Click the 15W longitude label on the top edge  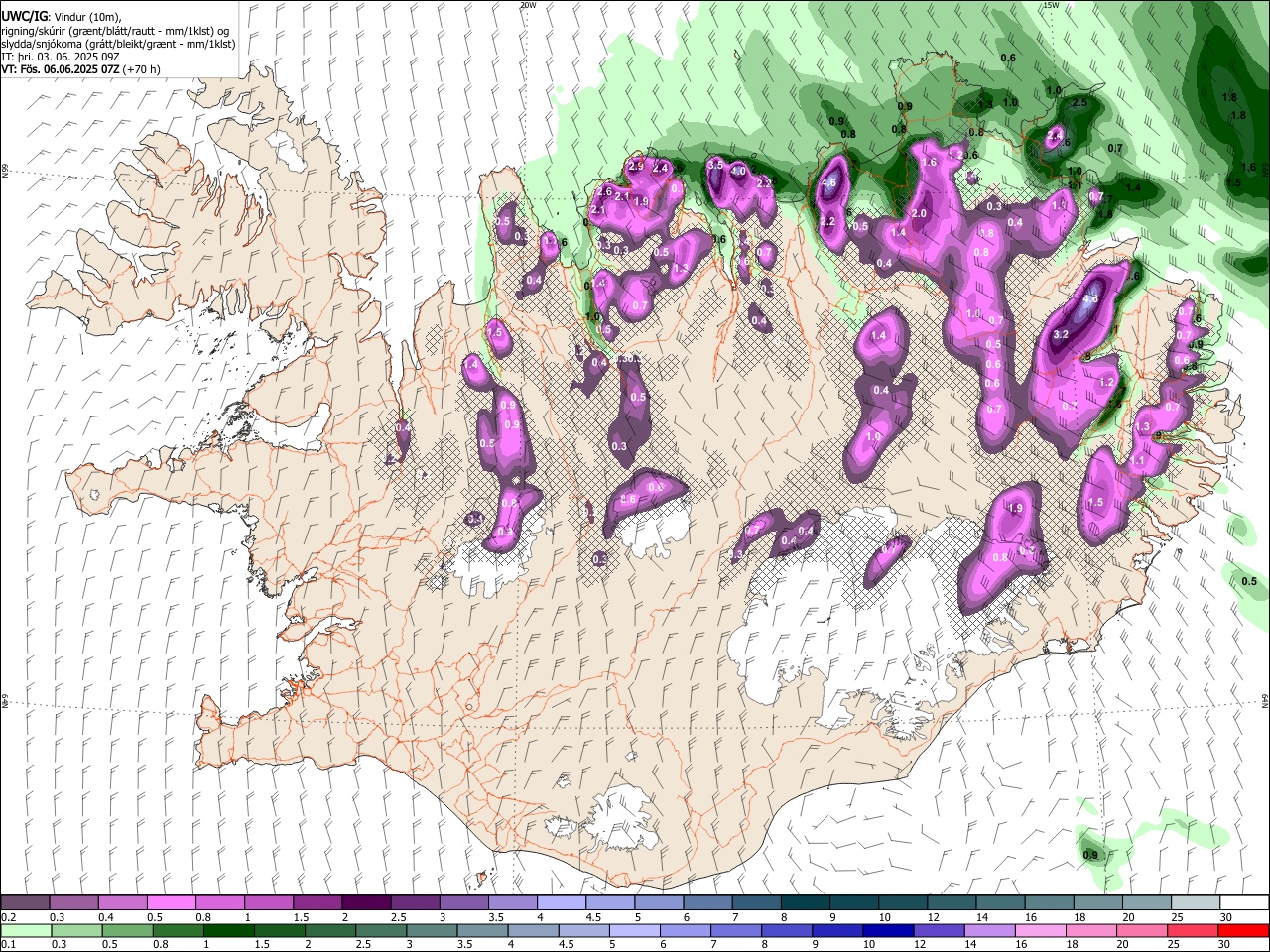(1051, 5)
